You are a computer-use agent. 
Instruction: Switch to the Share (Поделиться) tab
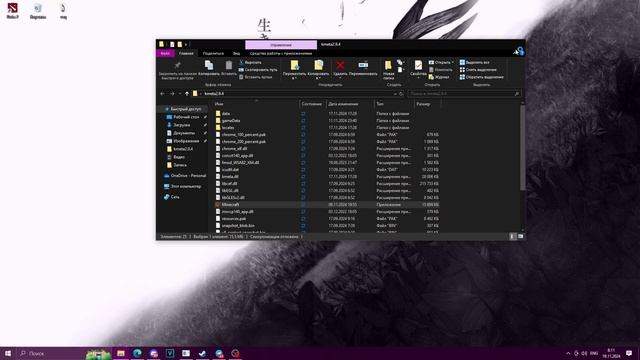(x=213, y=53)
